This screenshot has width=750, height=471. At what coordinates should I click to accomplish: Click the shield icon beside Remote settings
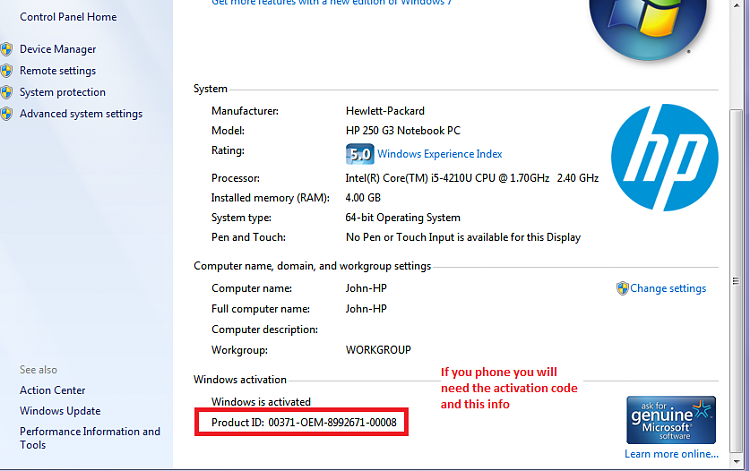pyautogui.click(x=6, y=71)
